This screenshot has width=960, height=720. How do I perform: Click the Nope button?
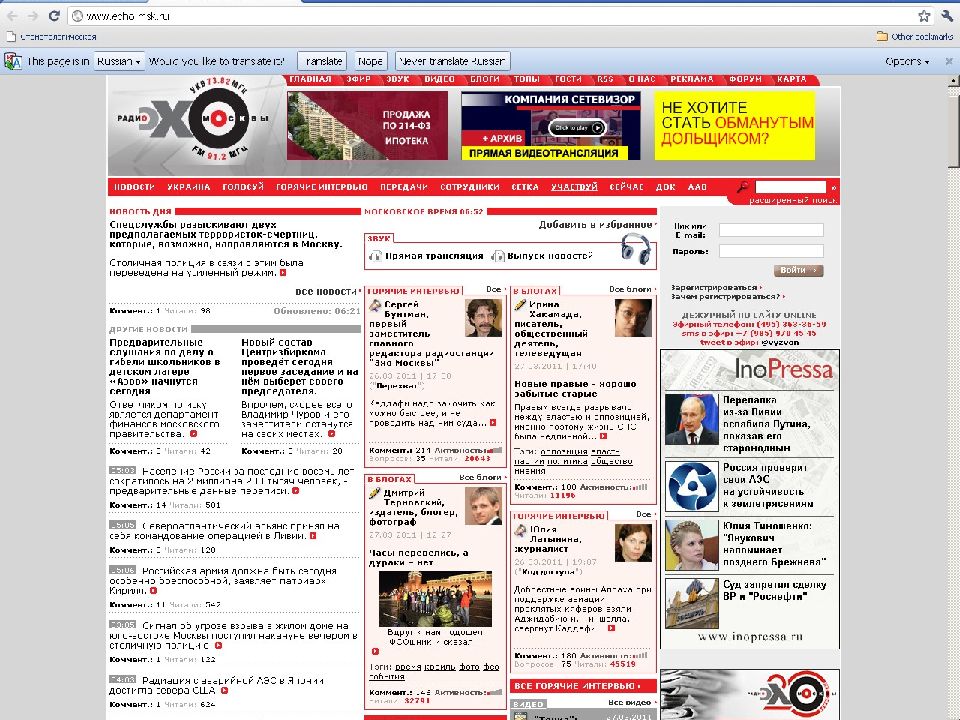(370, 61)
